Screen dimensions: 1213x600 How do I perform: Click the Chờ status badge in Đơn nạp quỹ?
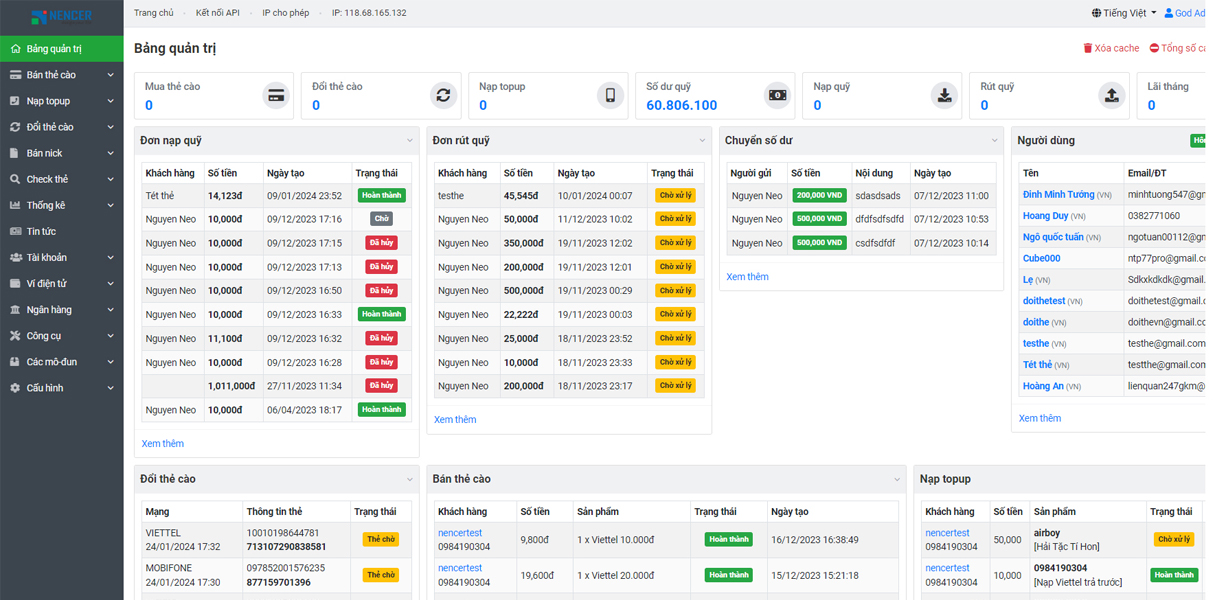(x=381, y=219)
